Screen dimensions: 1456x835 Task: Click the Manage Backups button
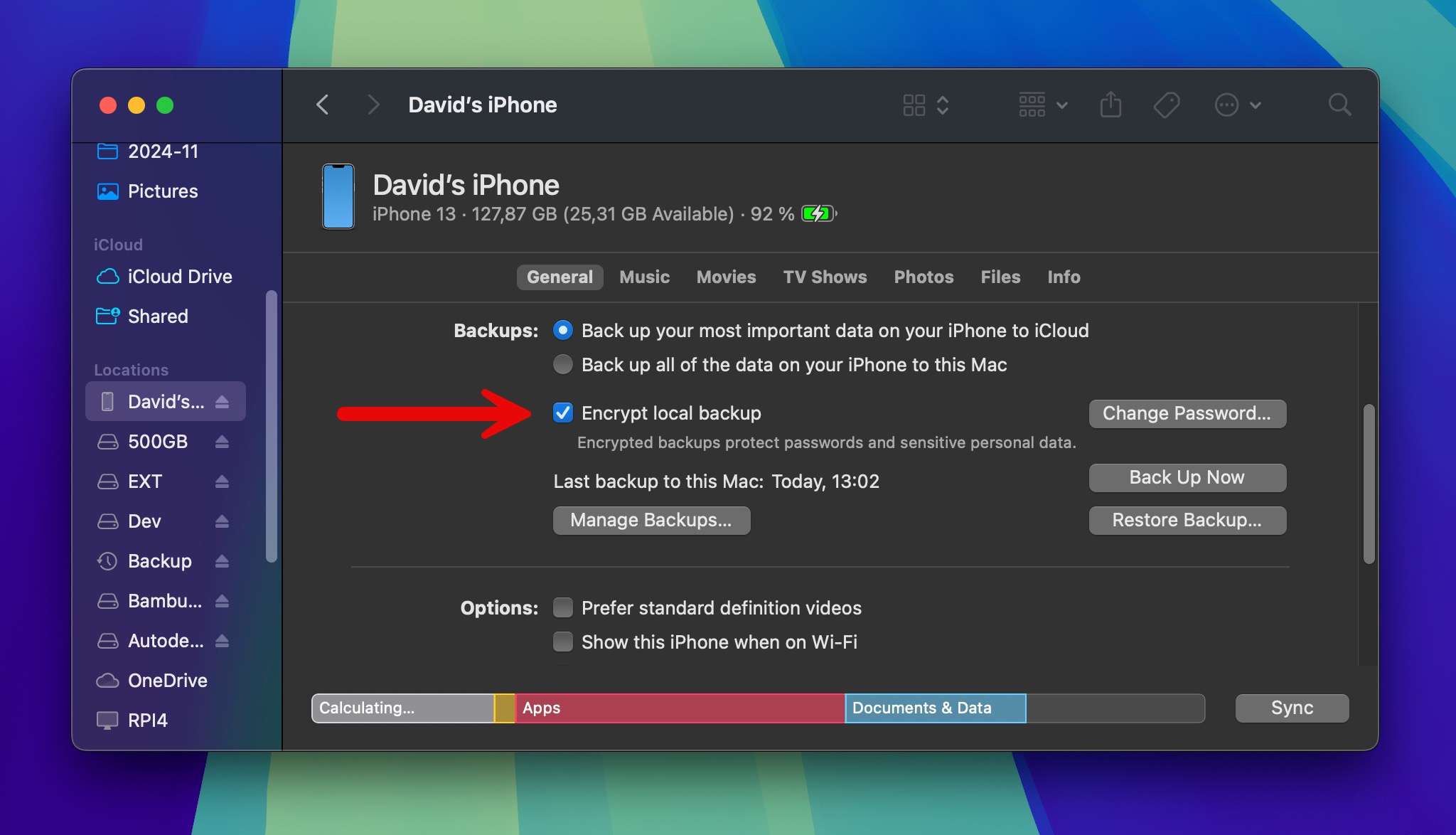tap(651, 518)
